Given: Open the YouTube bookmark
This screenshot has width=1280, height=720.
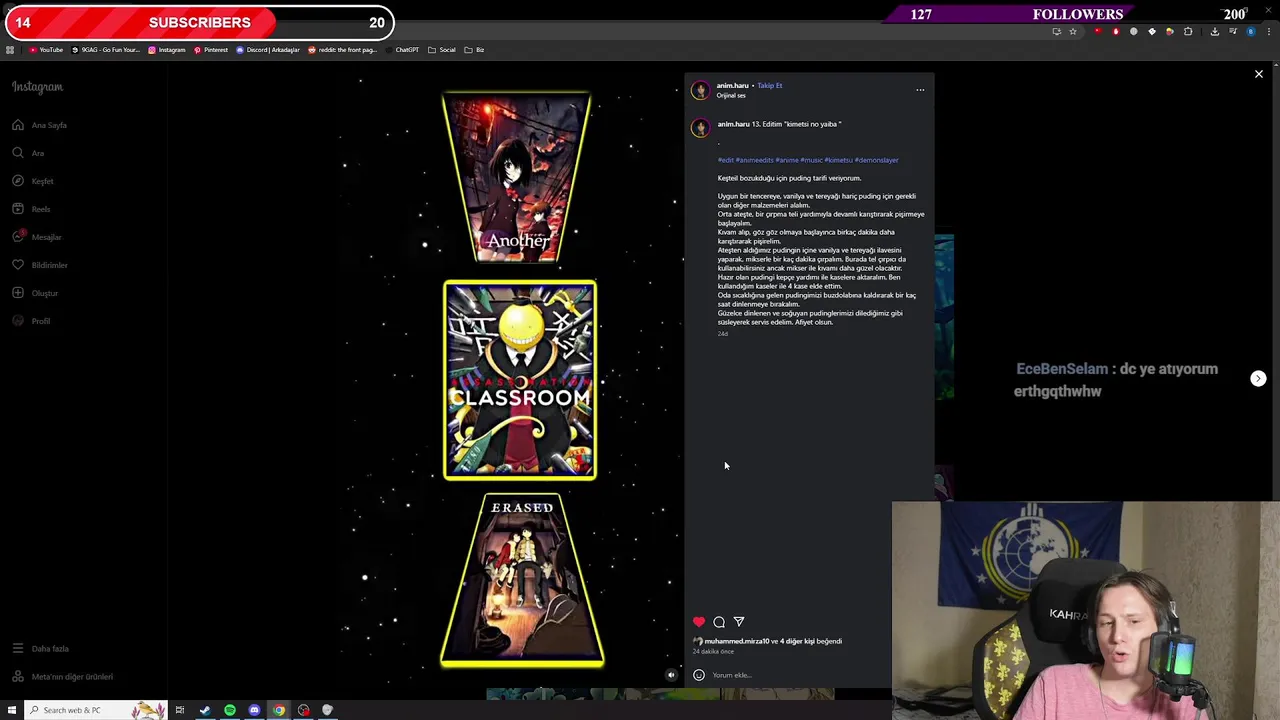Looking at the screenshot, I should [46, 50].
